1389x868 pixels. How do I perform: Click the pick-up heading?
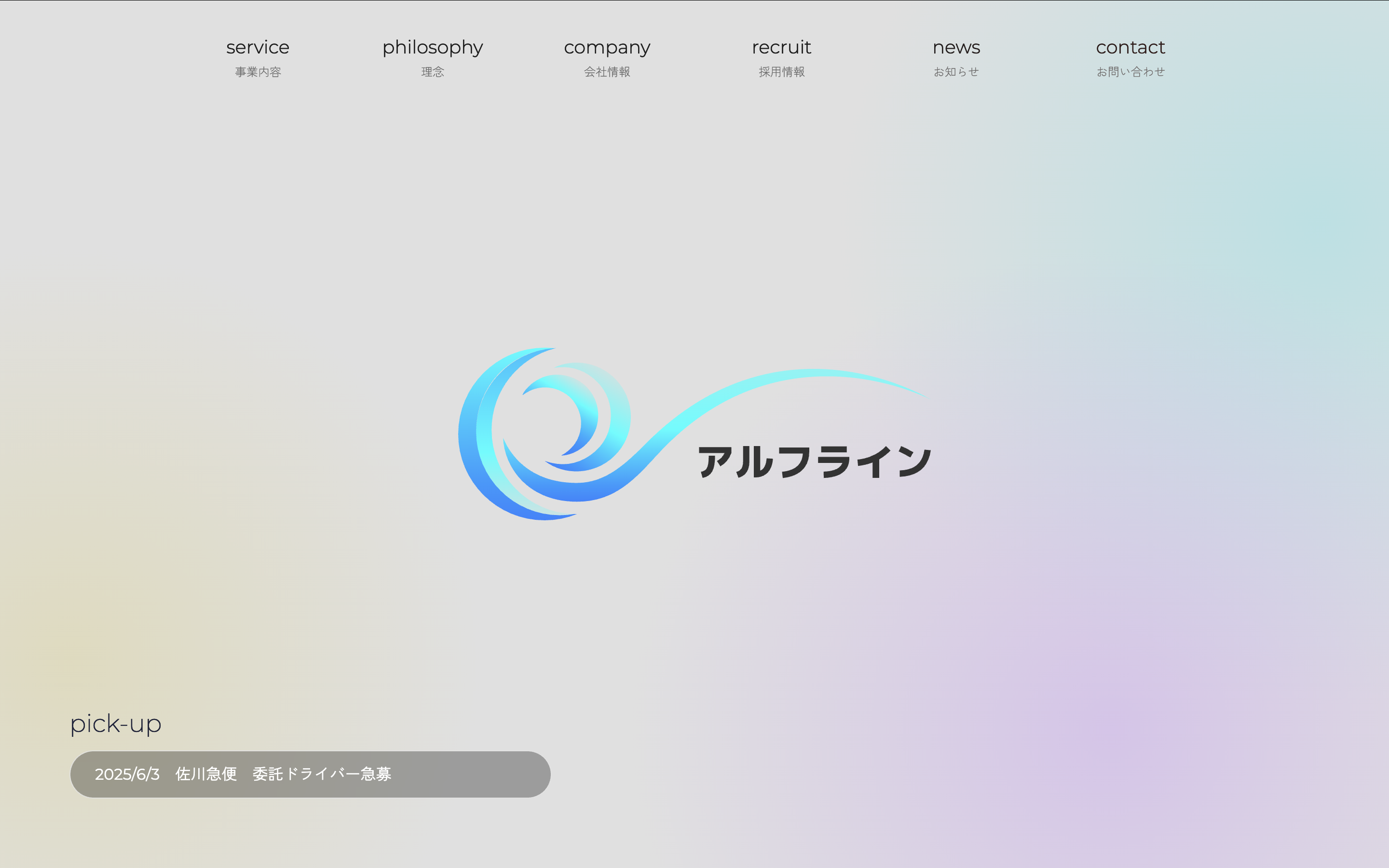115,723
